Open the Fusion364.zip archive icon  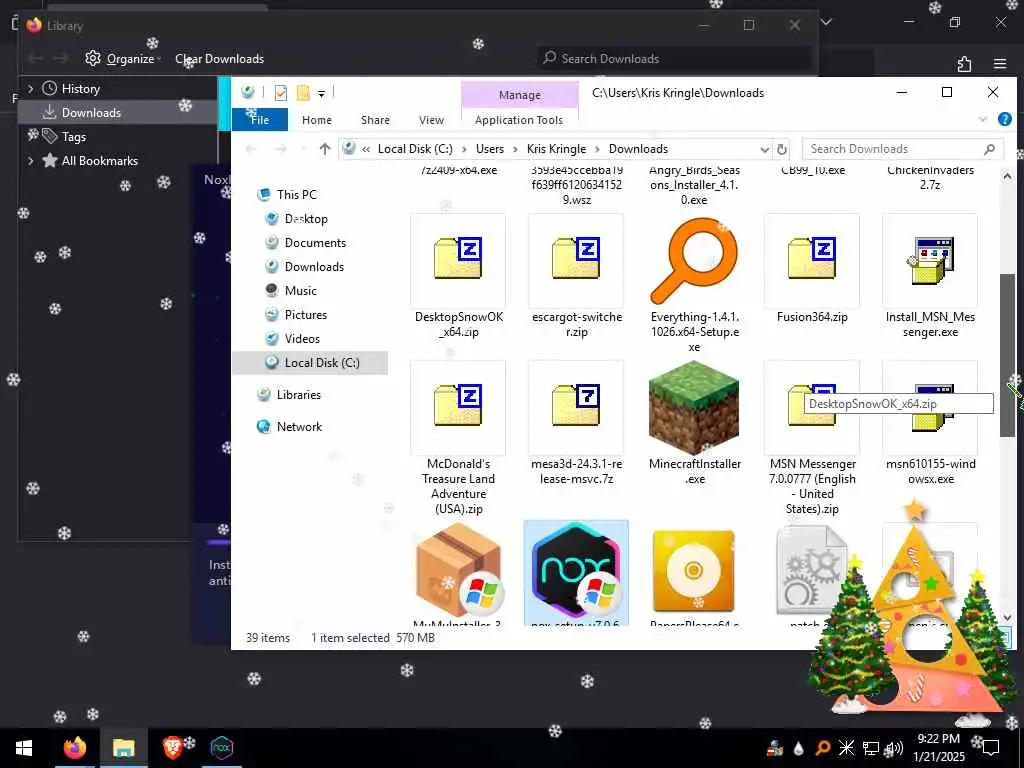(812, 259)
